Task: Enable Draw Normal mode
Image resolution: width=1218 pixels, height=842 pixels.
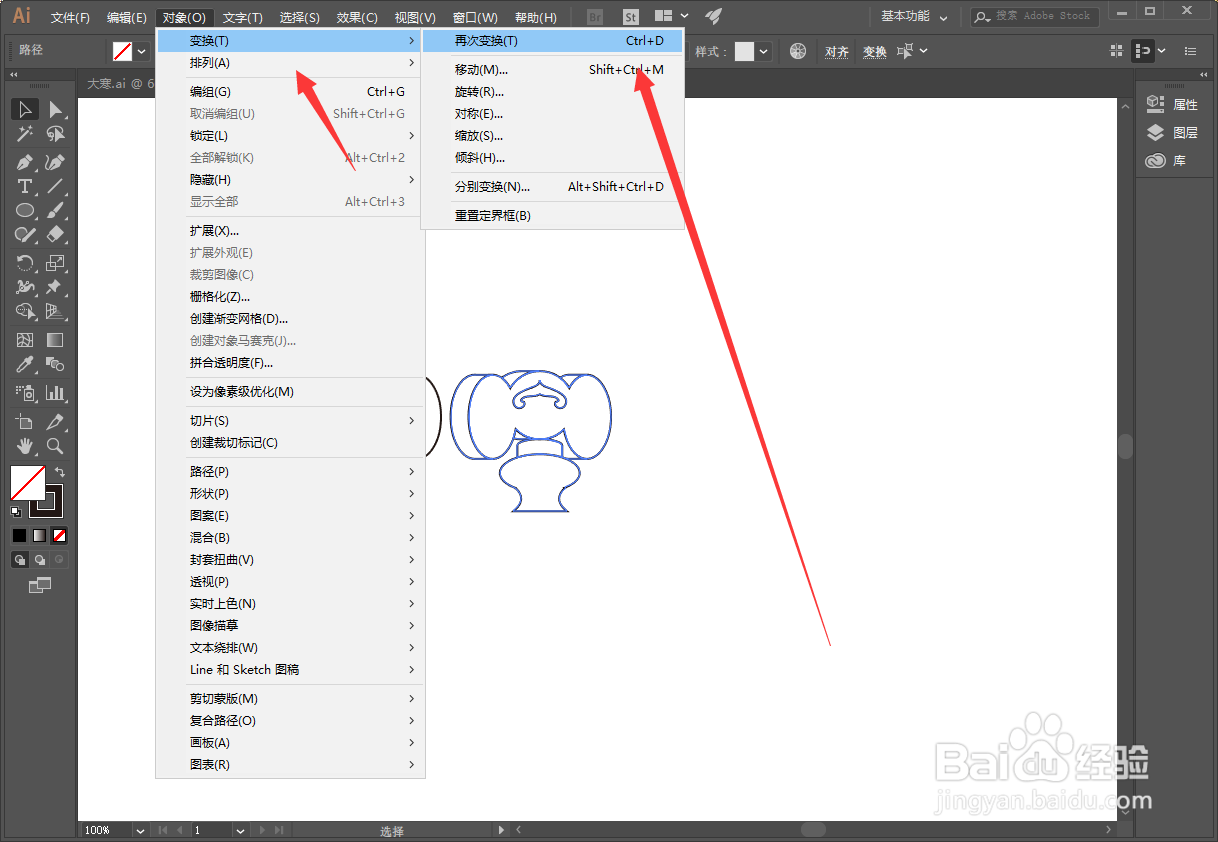Action: 20,560
